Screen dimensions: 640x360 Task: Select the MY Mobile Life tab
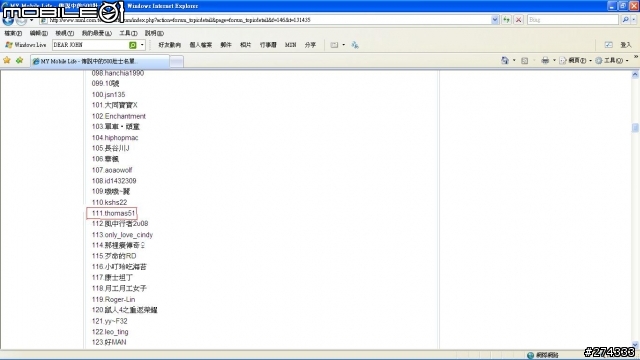click(99, 61)
